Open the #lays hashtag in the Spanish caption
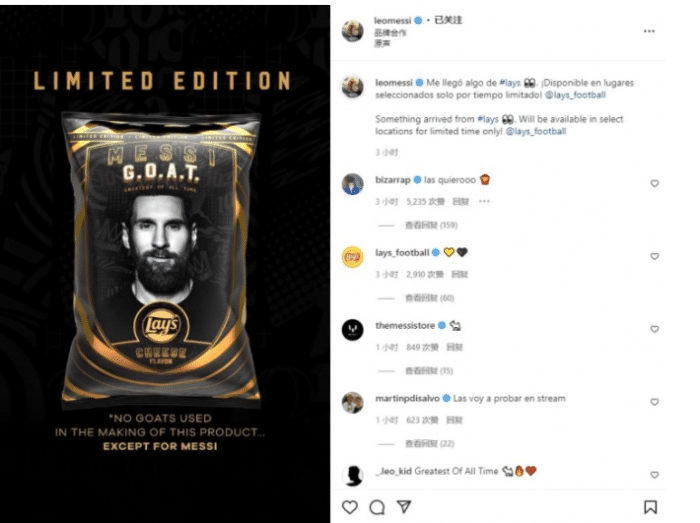Image resolution: width=700 pixels, height=523 pixels. (510, 83)
